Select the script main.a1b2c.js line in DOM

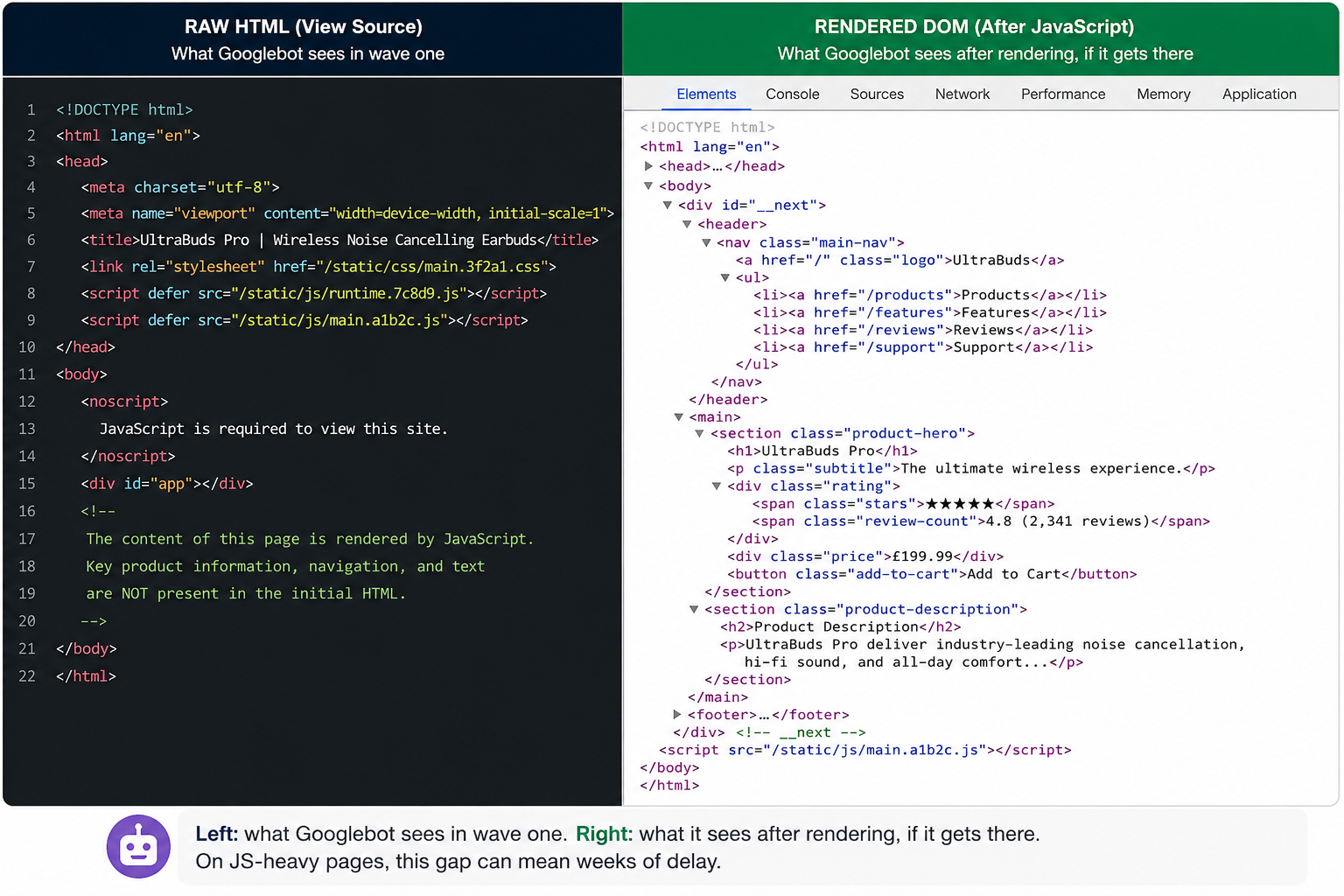pyautogui.click(x=864, y=750)
